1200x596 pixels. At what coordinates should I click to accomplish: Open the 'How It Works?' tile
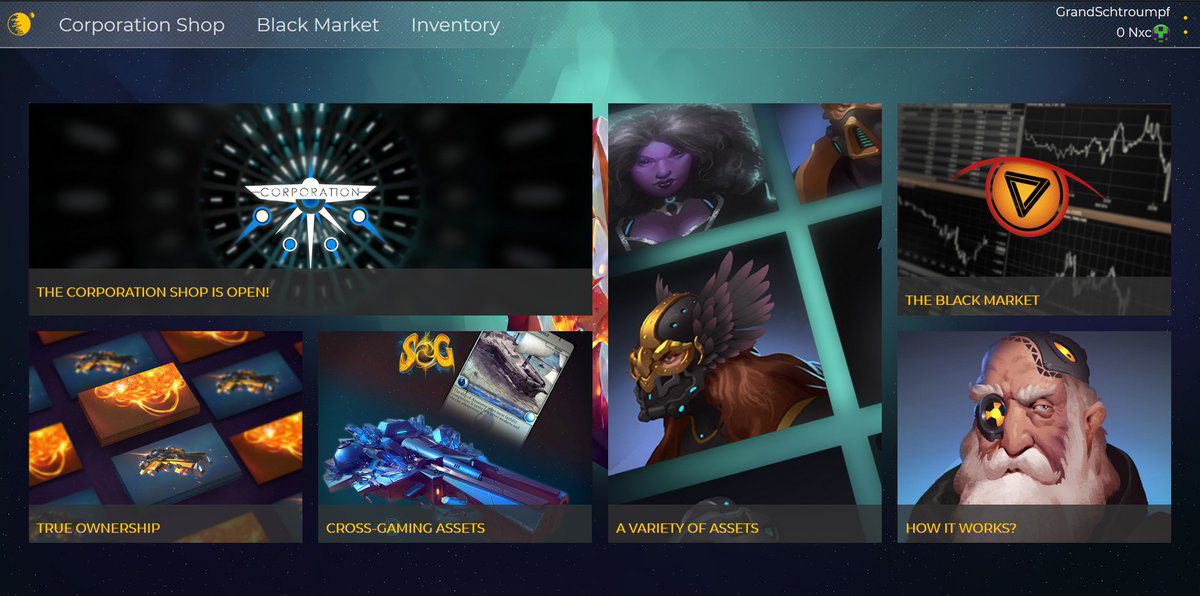pyautogui.click(x=1034, y=437)
